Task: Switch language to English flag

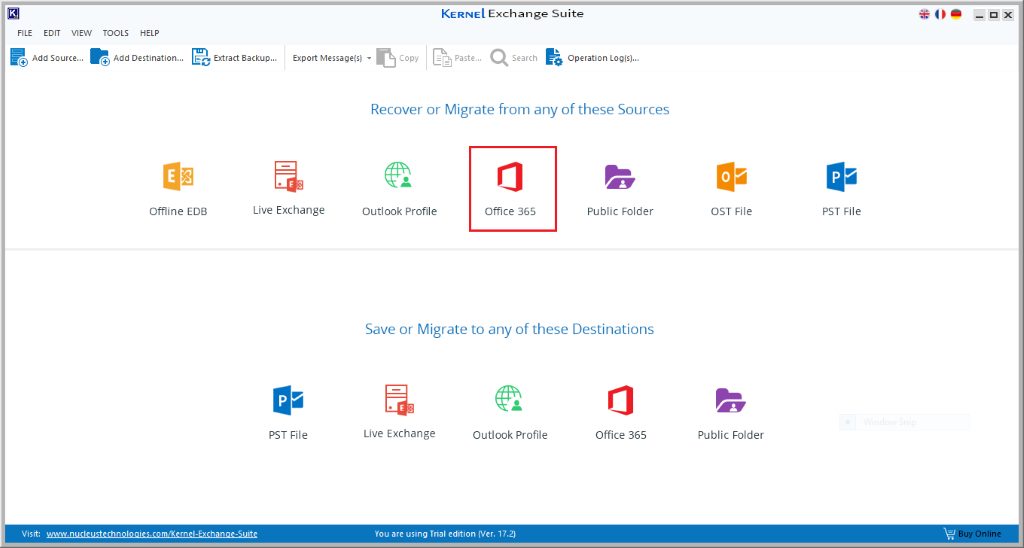Action: 924,14
